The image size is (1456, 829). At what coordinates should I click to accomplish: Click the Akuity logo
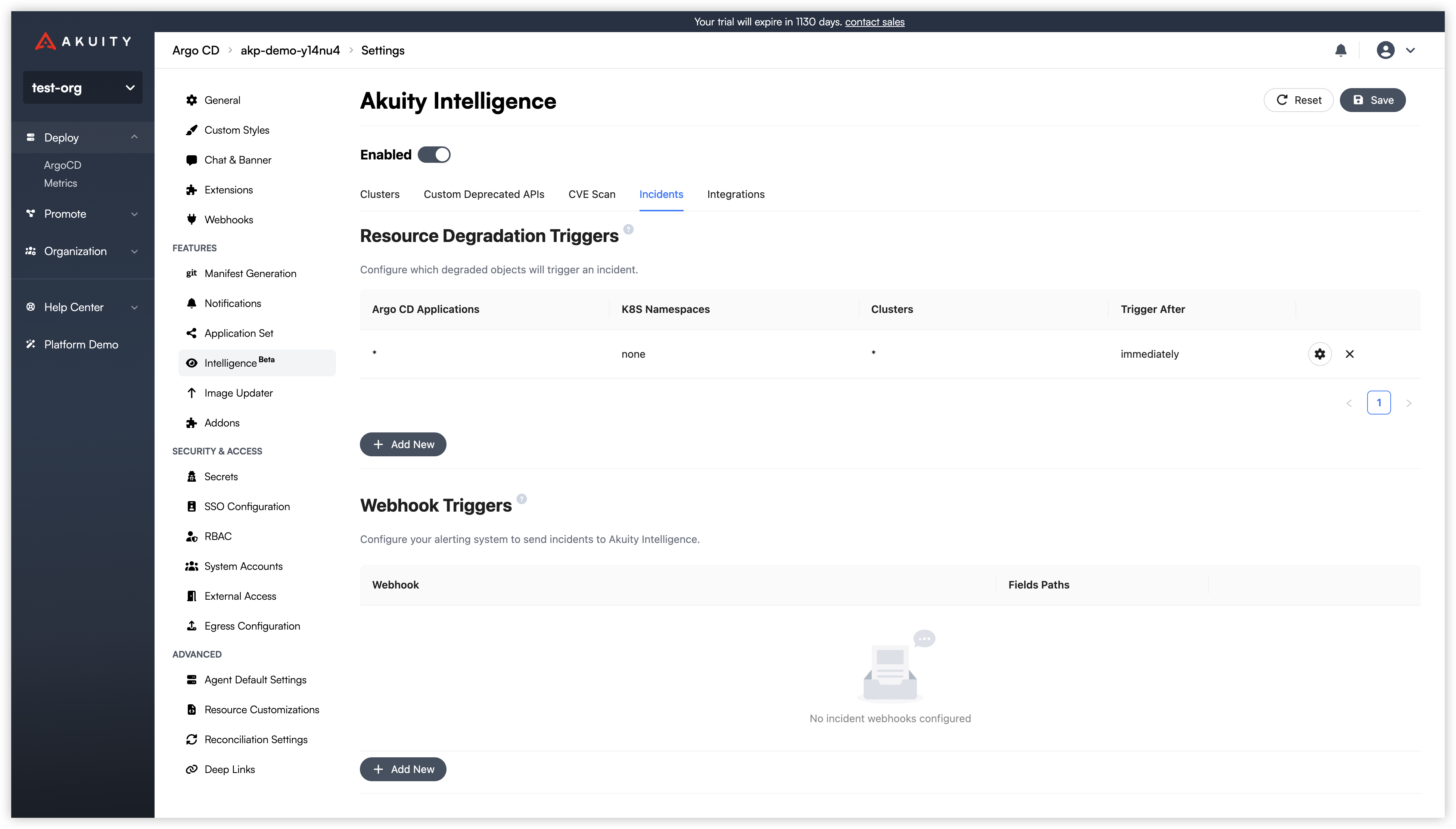tap(83, 41)
